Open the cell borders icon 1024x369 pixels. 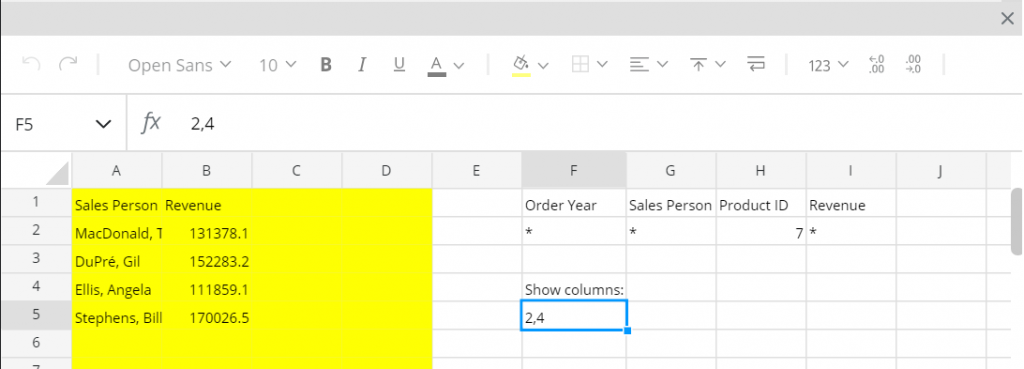580,65
